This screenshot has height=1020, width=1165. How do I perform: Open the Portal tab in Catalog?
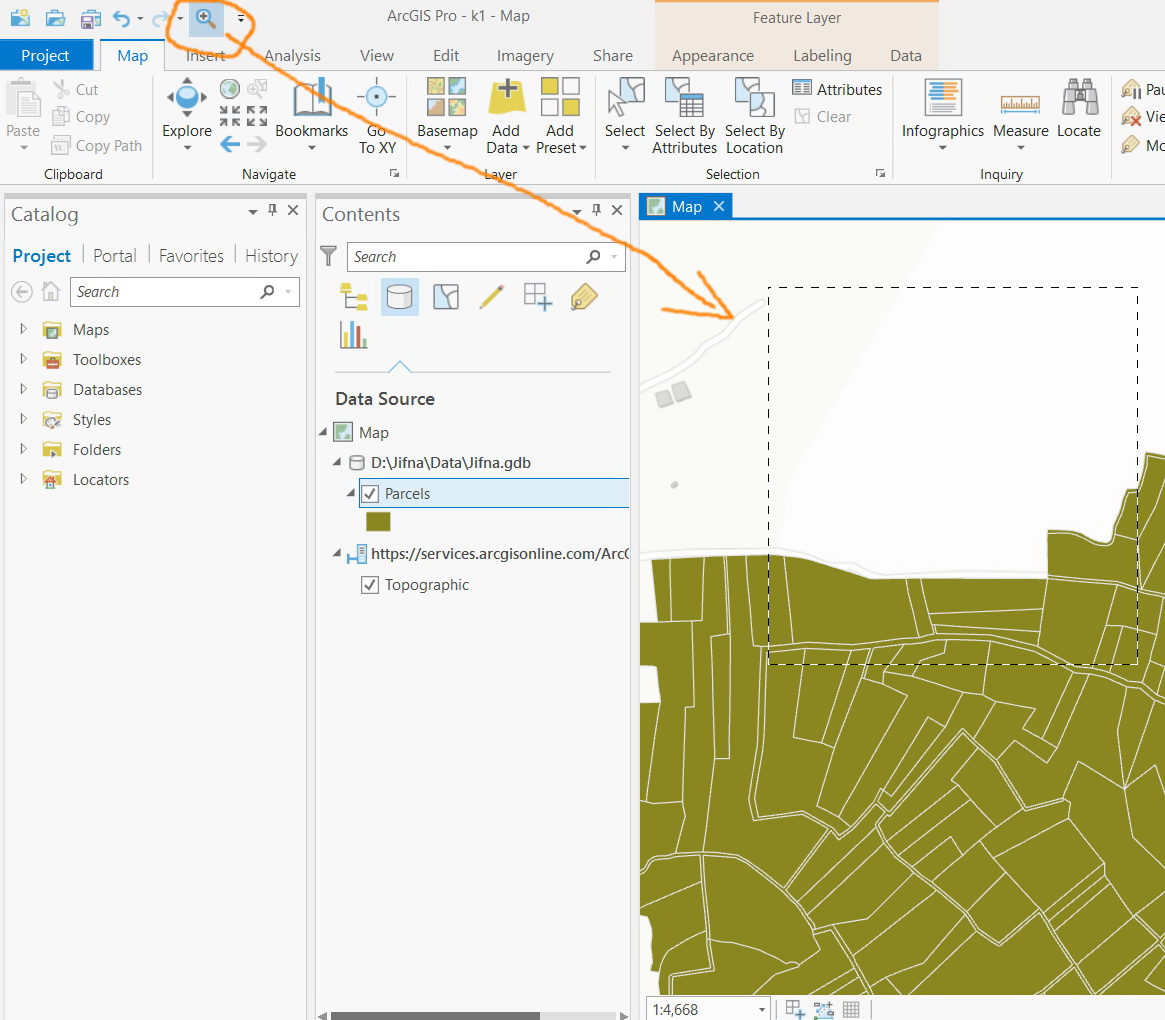coord(114,256)
